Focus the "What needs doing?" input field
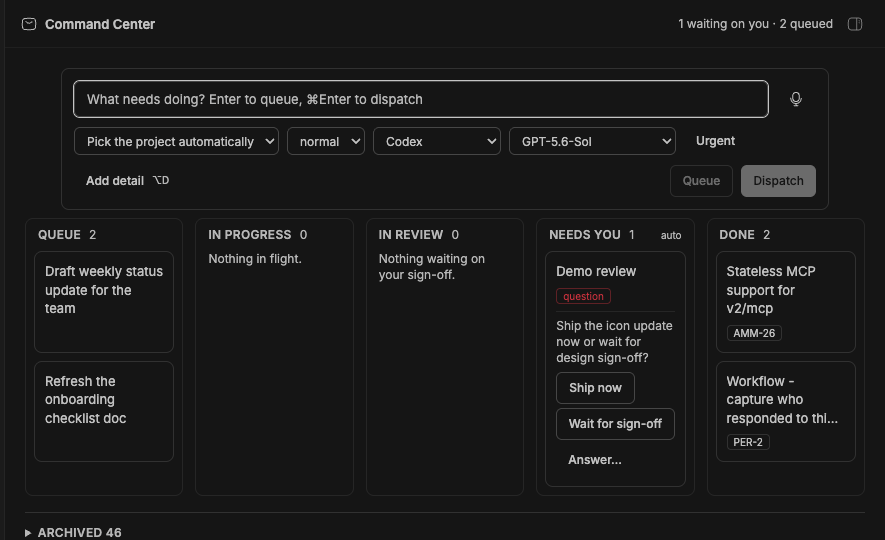885x540 pixels. point(420,99)
